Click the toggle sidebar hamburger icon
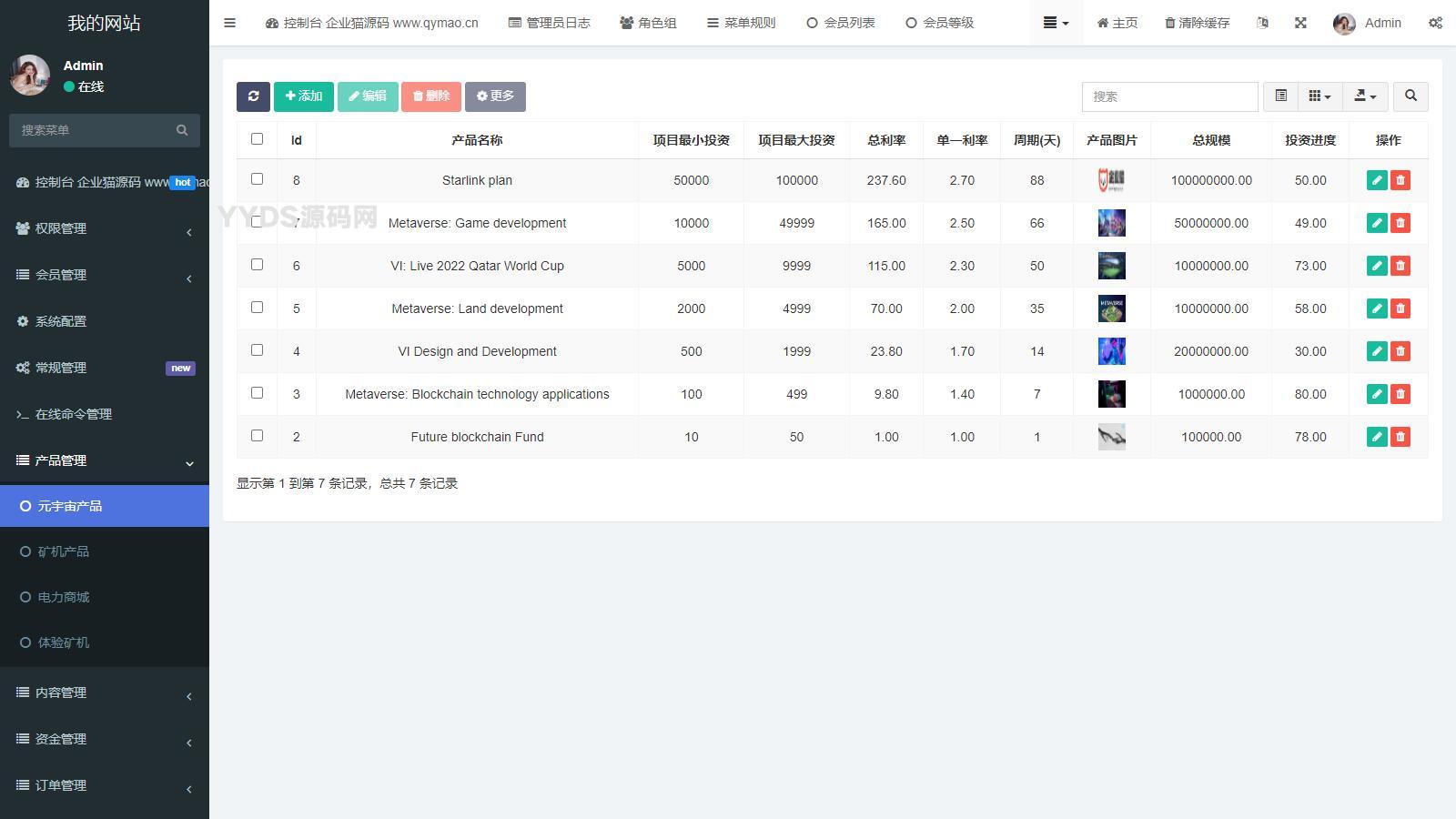Image resolution: width=1456 pixels, height=819 pixels. [x=229, y=23]
